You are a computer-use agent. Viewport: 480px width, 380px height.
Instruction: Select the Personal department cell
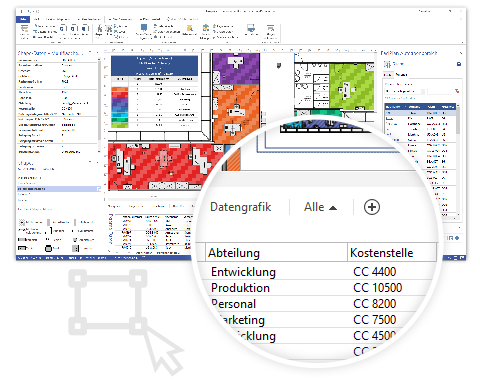click(x=234, y=304)
